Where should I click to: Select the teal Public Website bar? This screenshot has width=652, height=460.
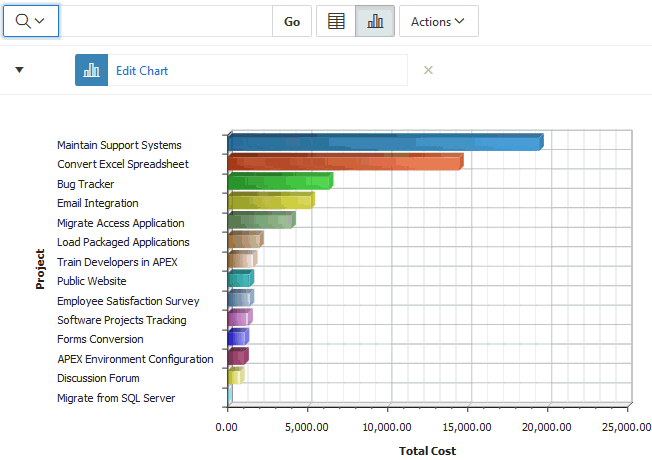pos(240,278)
